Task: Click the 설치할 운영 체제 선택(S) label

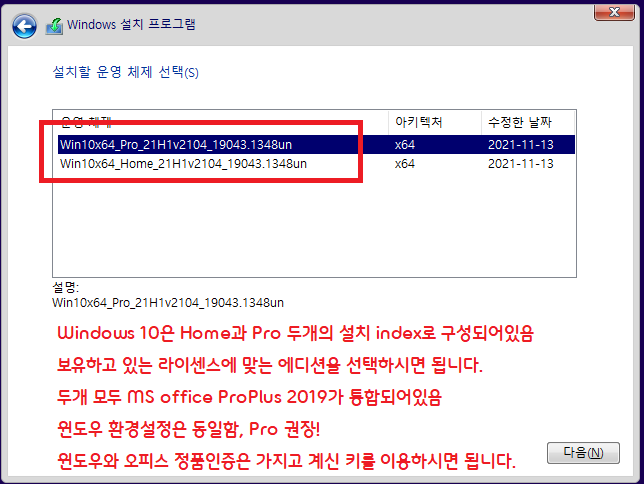Action: (125, 72)
